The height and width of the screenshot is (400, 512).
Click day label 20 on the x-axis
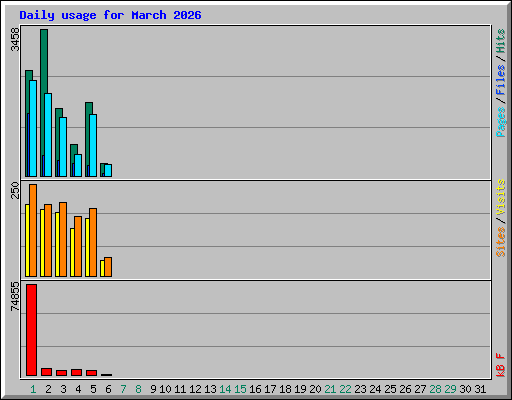315,389
